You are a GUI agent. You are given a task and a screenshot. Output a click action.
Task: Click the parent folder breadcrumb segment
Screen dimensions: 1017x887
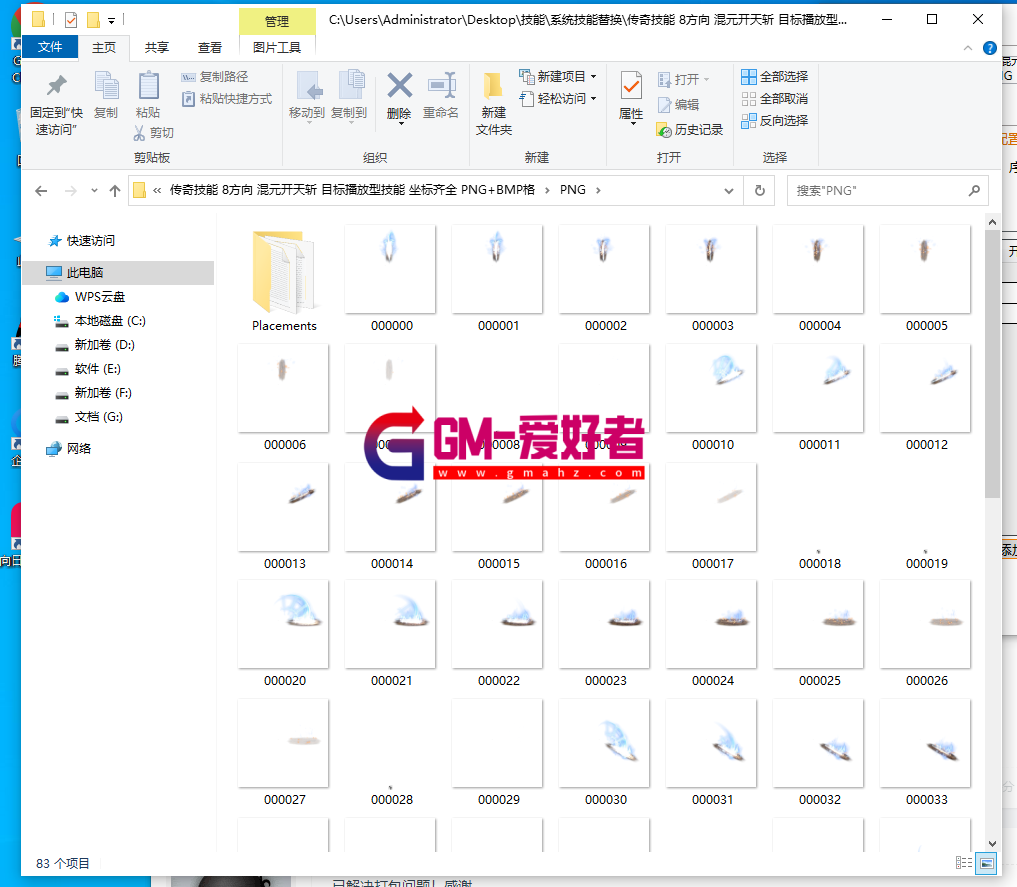click(x=352, y=190)
